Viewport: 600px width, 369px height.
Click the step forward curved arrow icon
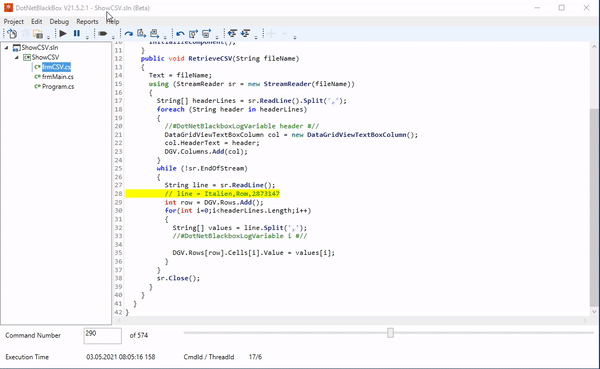(129, 34)
